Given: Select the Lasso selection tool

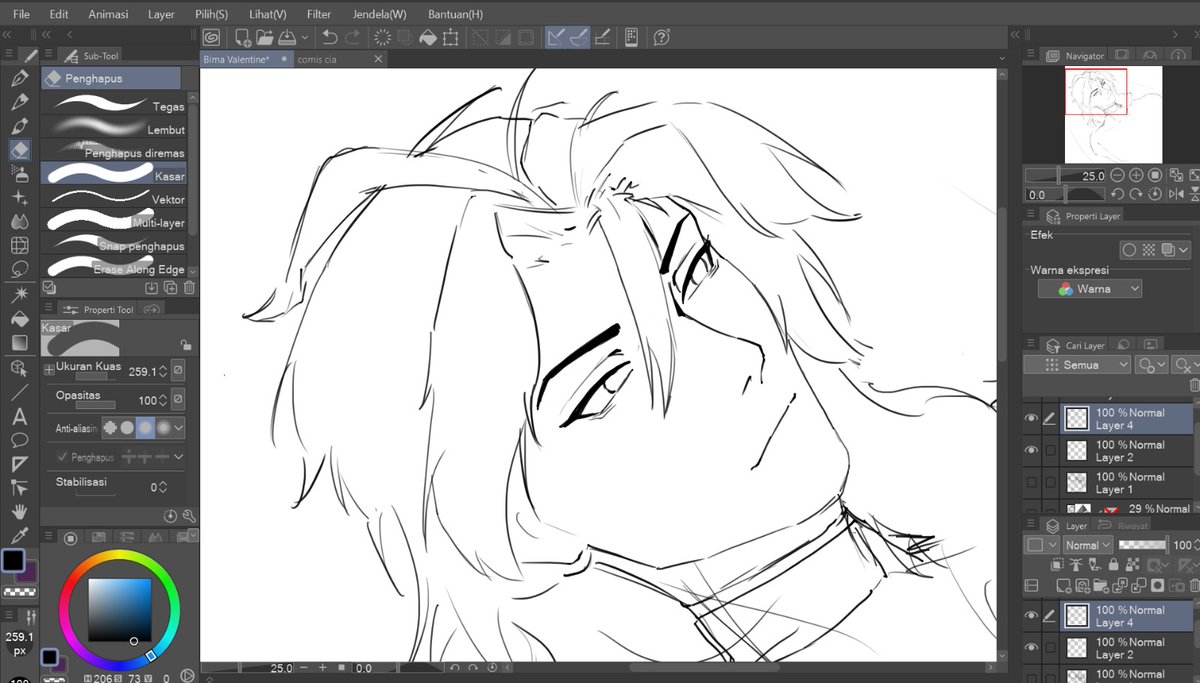Looking at the screenshot, I should 19,270.
